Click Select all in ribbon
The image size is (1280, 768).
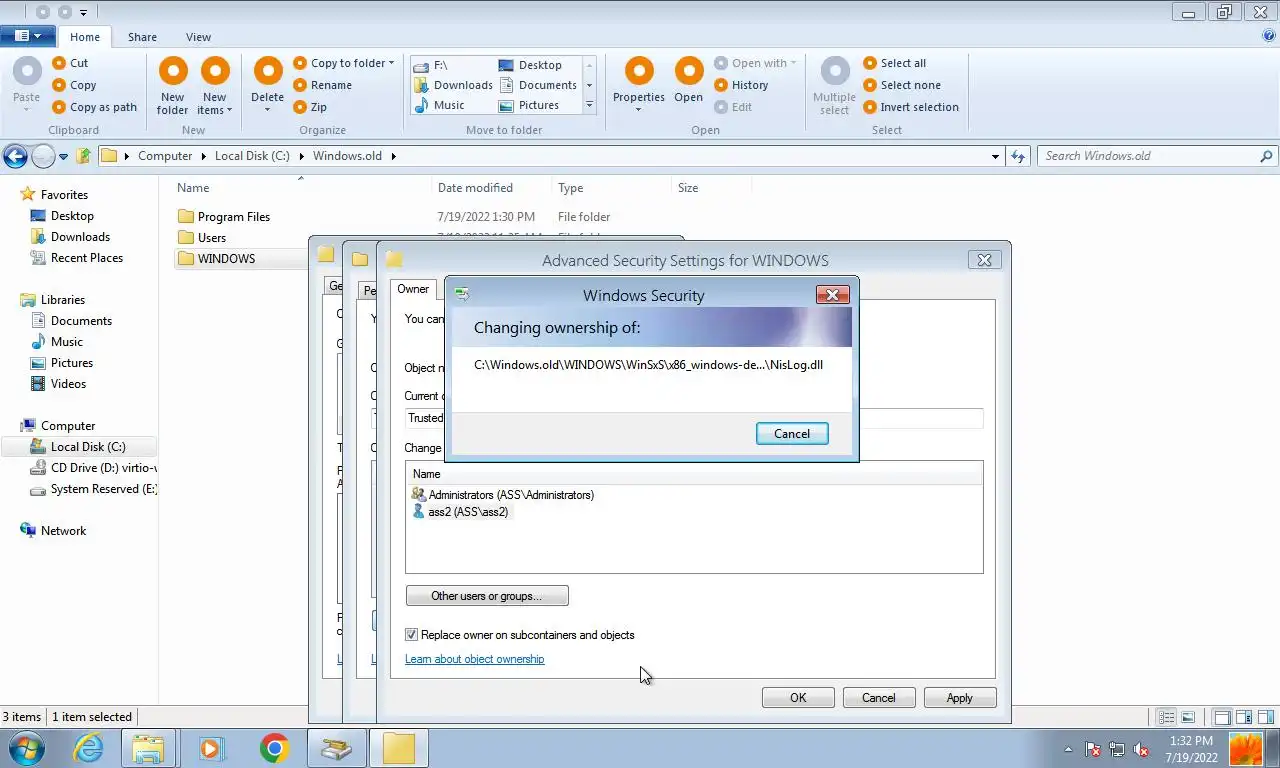(894, 63)
